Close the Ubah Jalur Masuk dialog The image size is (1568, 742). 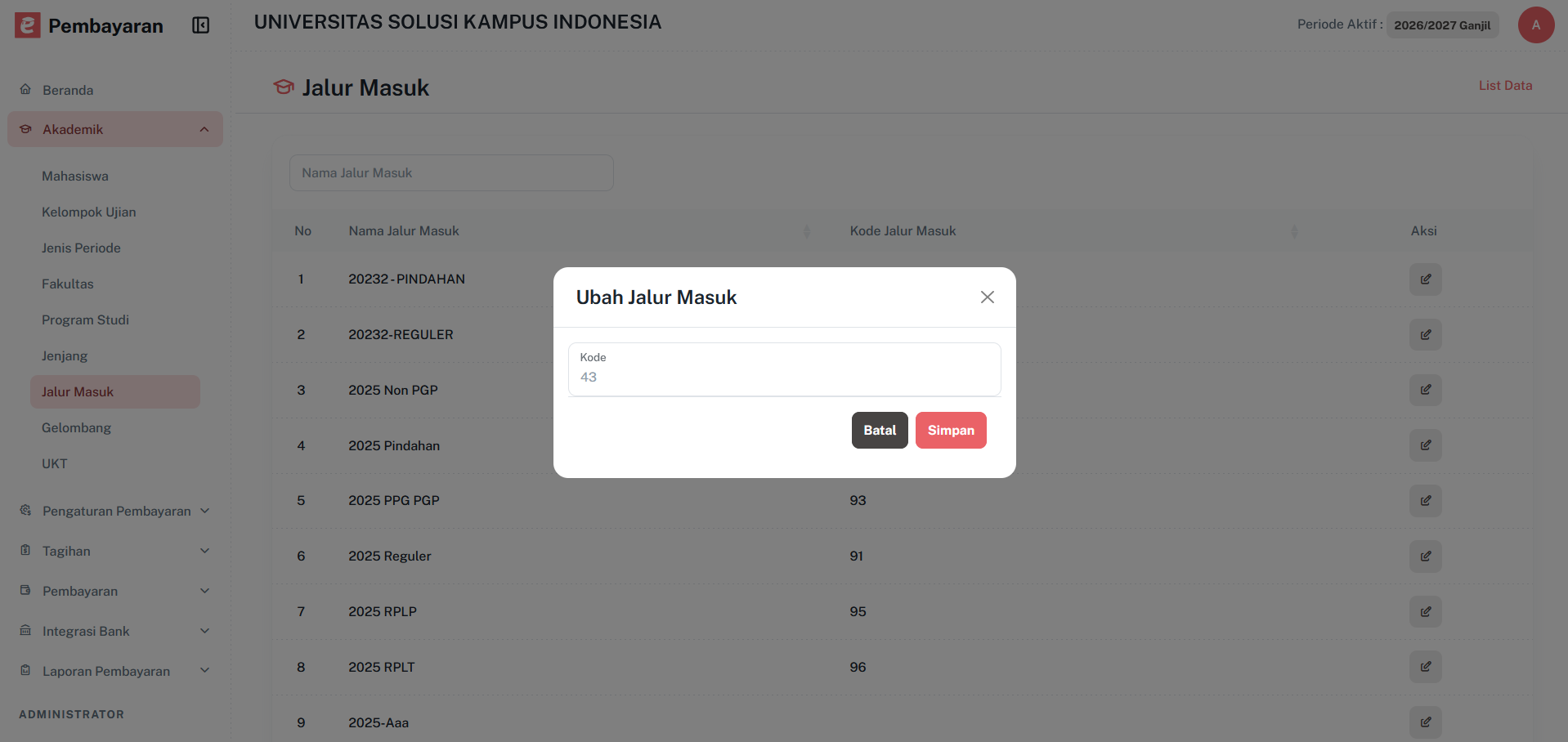pos(987,297)
